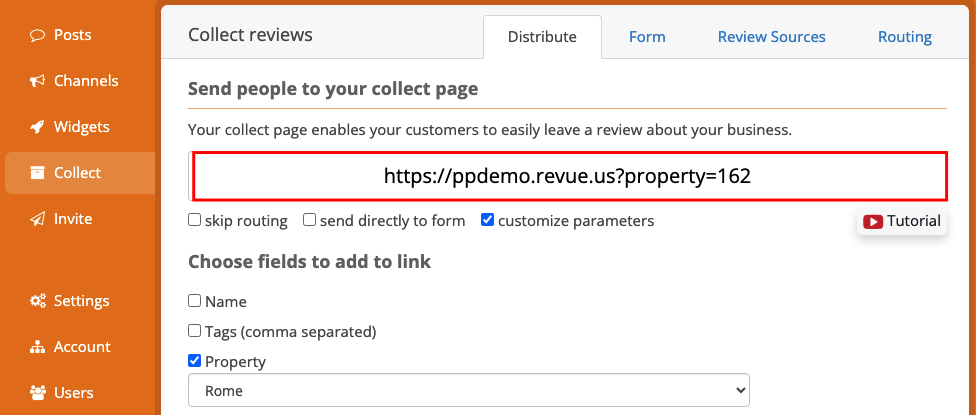Check the send directly to form option
This screenshot has height=415, width=976.
coord(309,220)
